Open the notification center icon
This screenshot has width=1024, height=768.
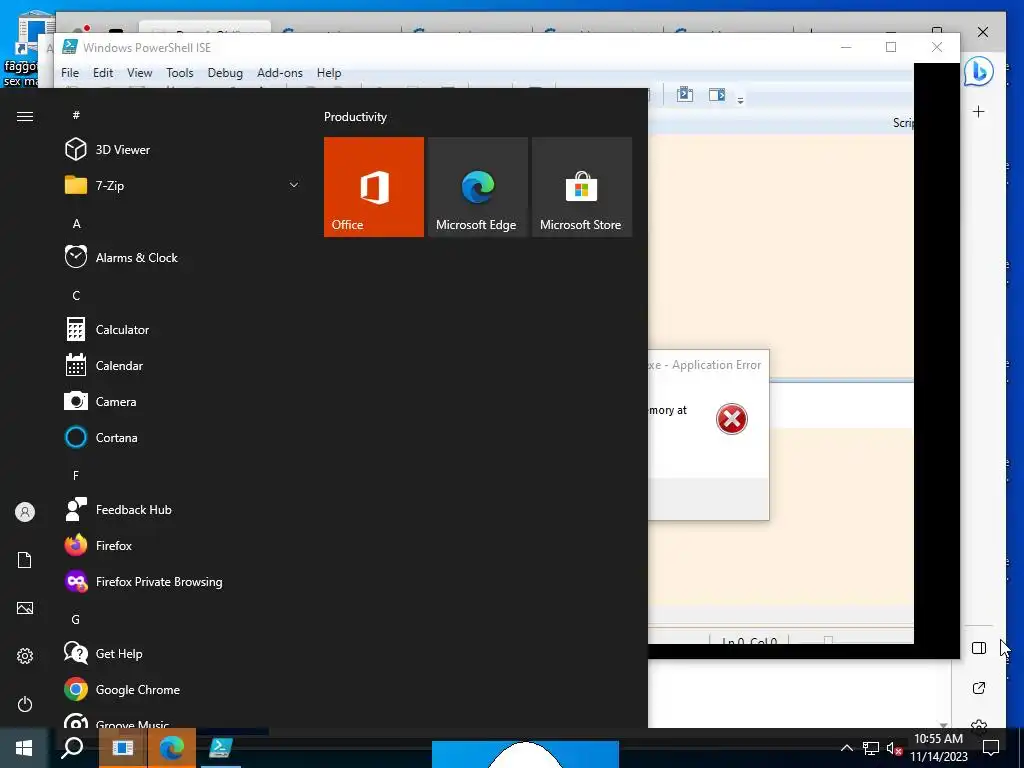tap(991, 748)
